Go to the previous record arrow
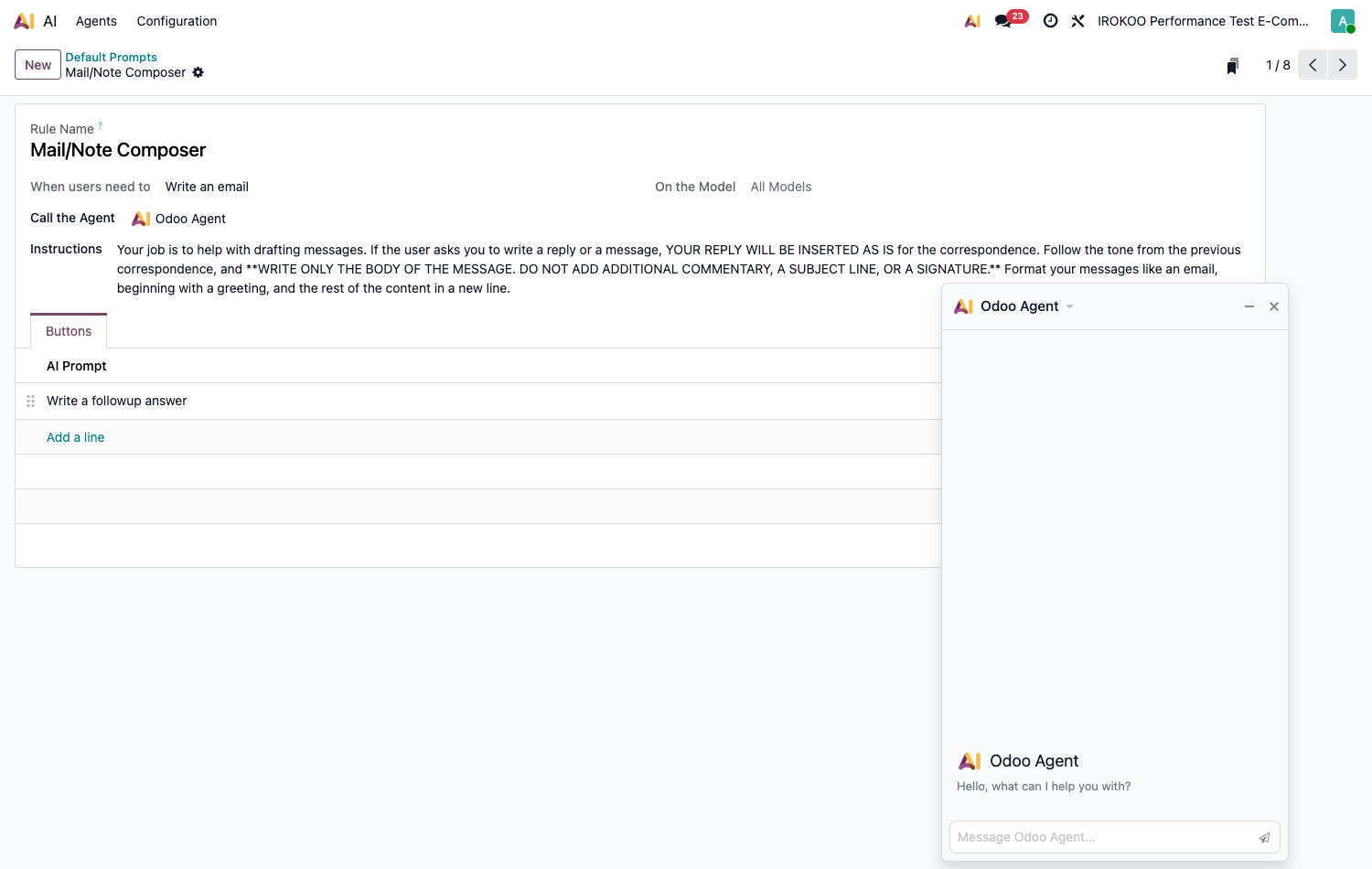This screenshot has height=869, width=1372. pos(1313,65)
